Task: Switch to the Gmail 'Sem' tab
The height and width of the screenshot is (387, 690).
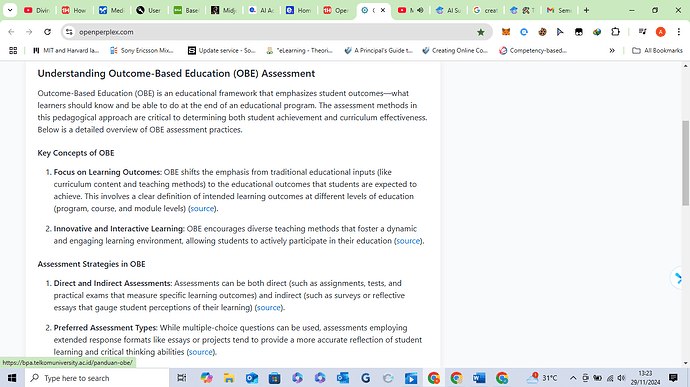Action: pos(559,10)
